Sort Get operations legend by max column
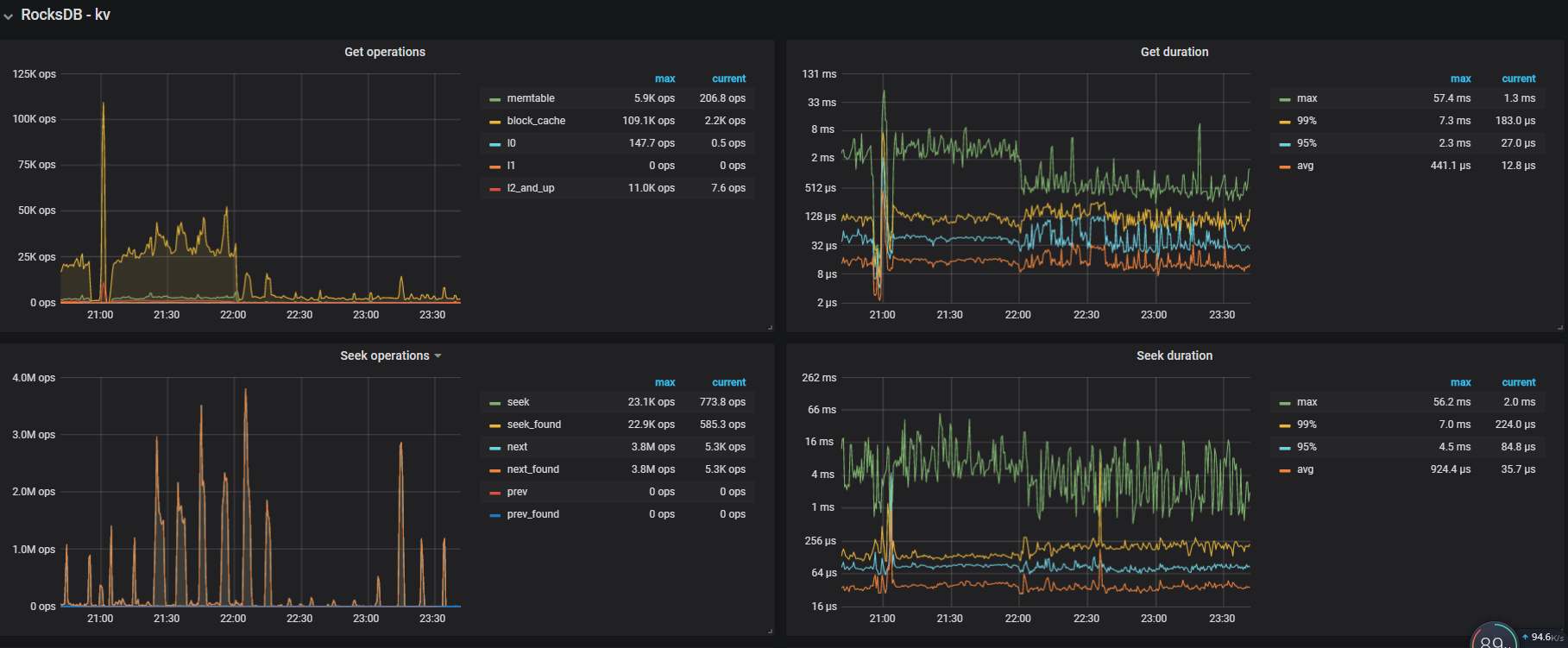The width and height of the screenshot is (1568, 648). (664, 79)
